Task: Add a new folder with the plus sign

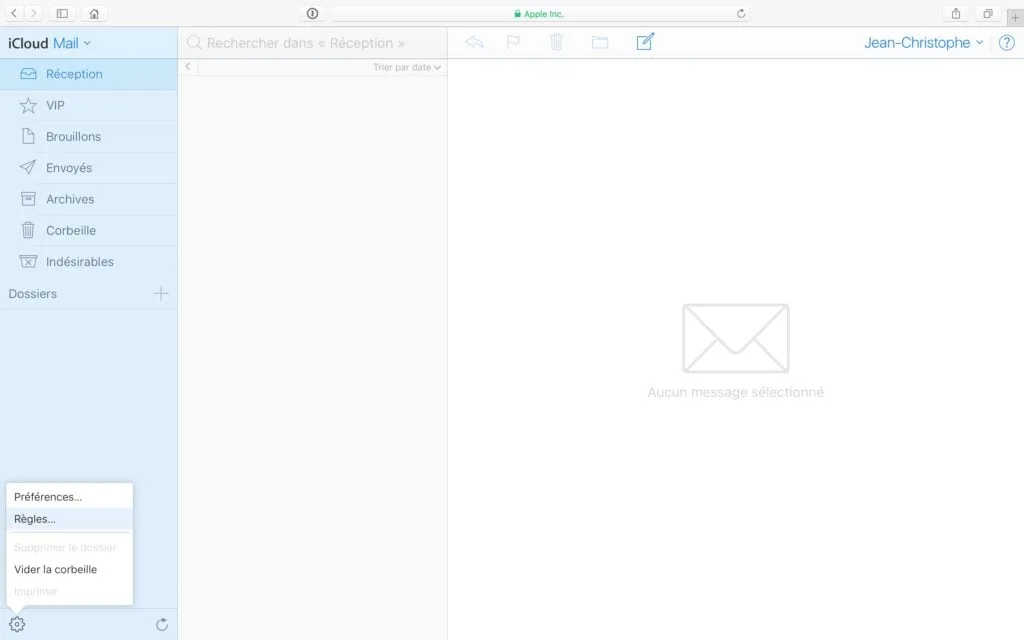Action: point(160,293)
